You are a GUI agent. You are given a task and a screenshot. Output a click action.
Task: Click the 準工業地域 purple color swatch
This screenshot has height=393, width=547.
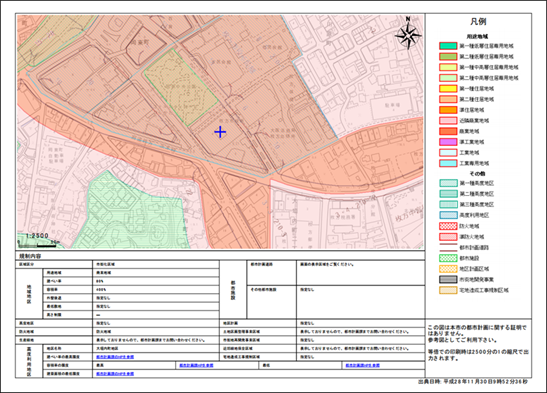[448, 142]
